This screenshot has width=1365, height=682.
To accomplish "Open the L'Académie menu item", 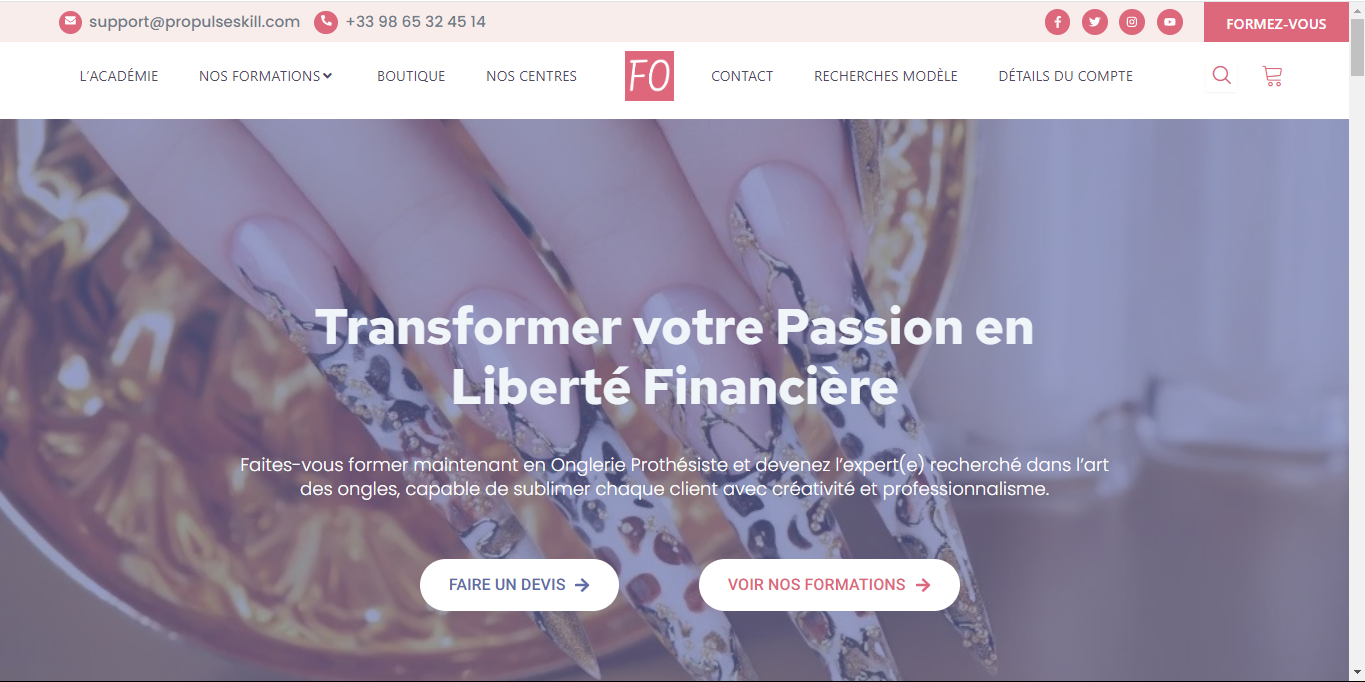I will coord(119,76).
